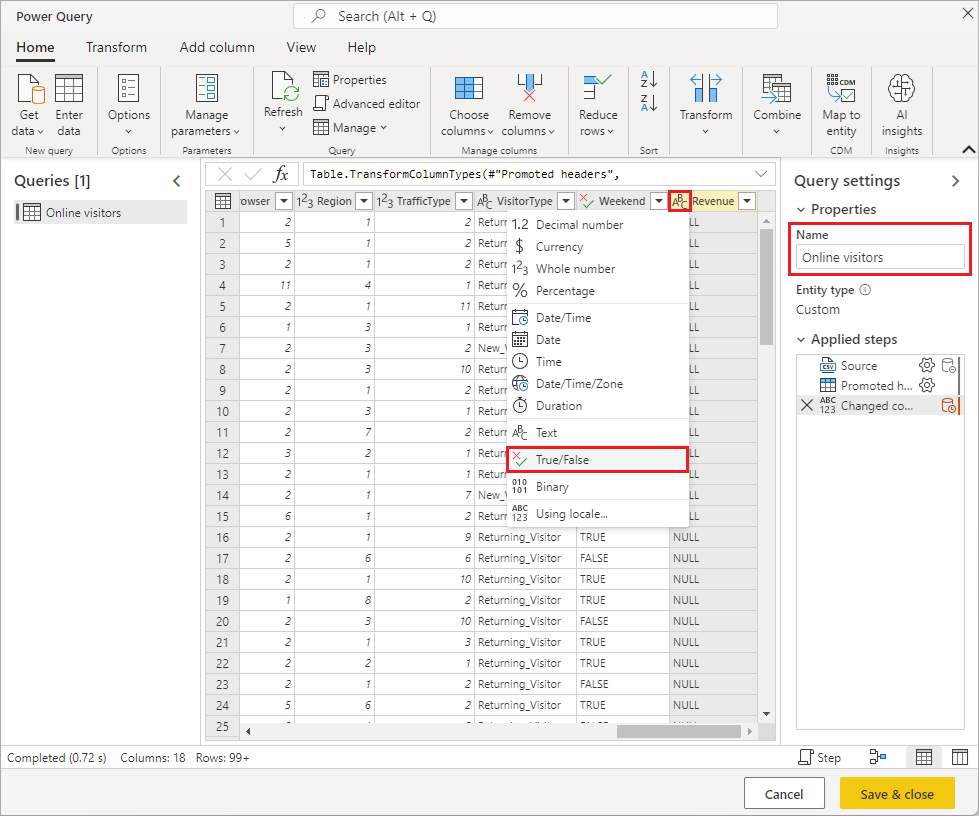979x816 pixels.
Task: Confirm the formula with checkmark
Action: pos(253,174)
